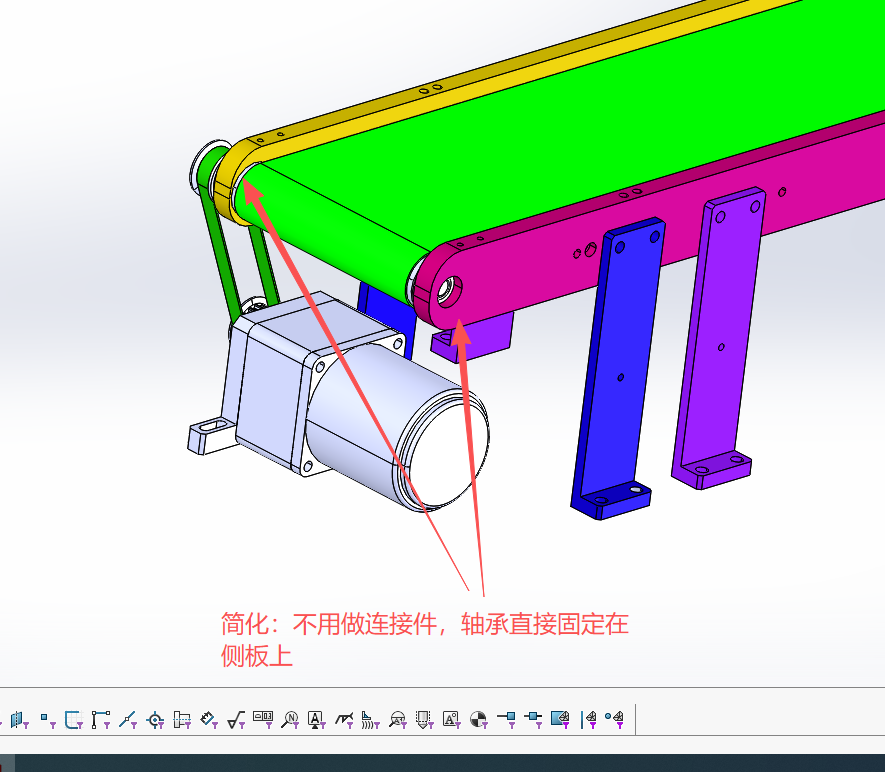Select the purple L-shaped support leg
885x772 pixels.
point(720,339)
